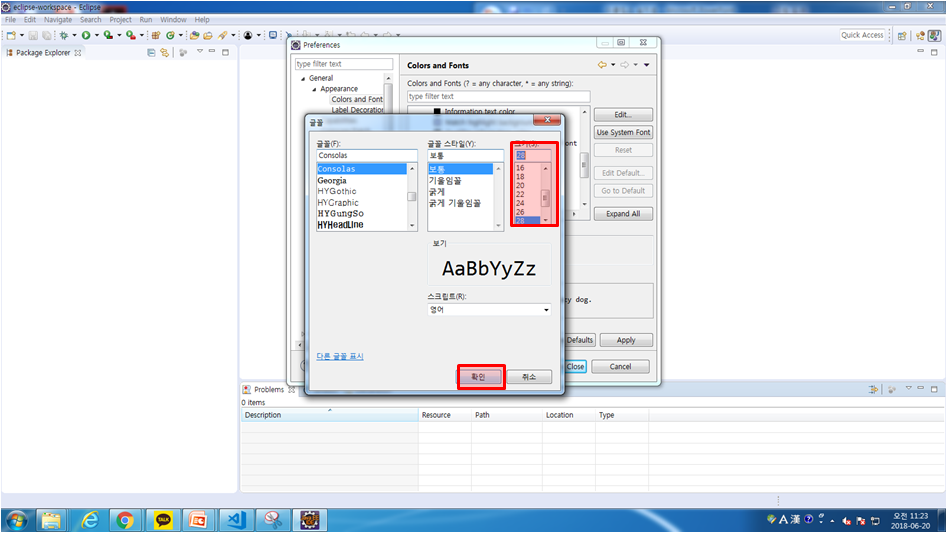Viewport: 947px width, 533px height.
Task: Open the New wizard dropdown arrow
Action: 22,36
